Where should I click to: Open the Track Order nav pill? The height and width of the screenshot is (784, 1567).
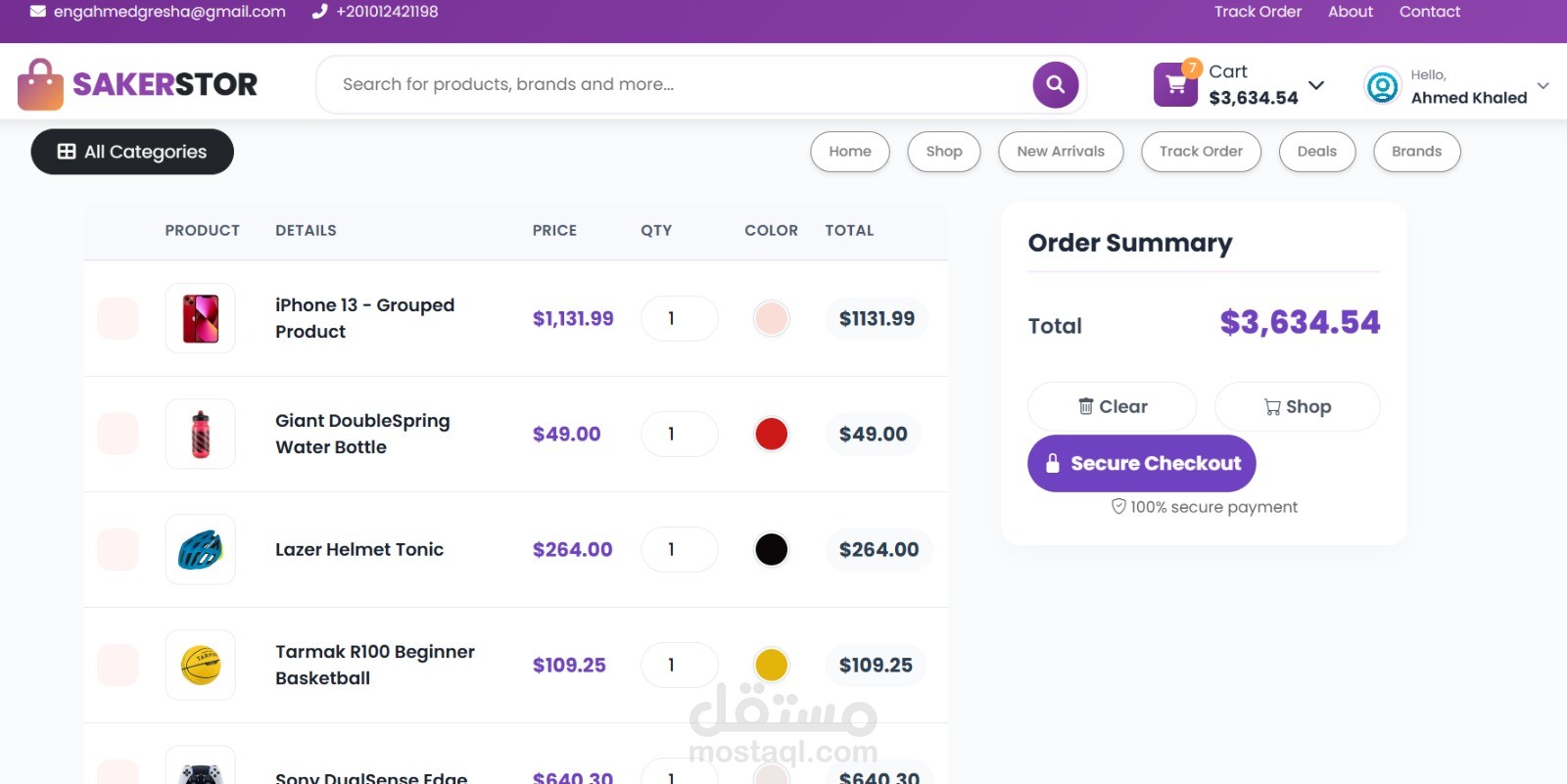pos(1201,152)
